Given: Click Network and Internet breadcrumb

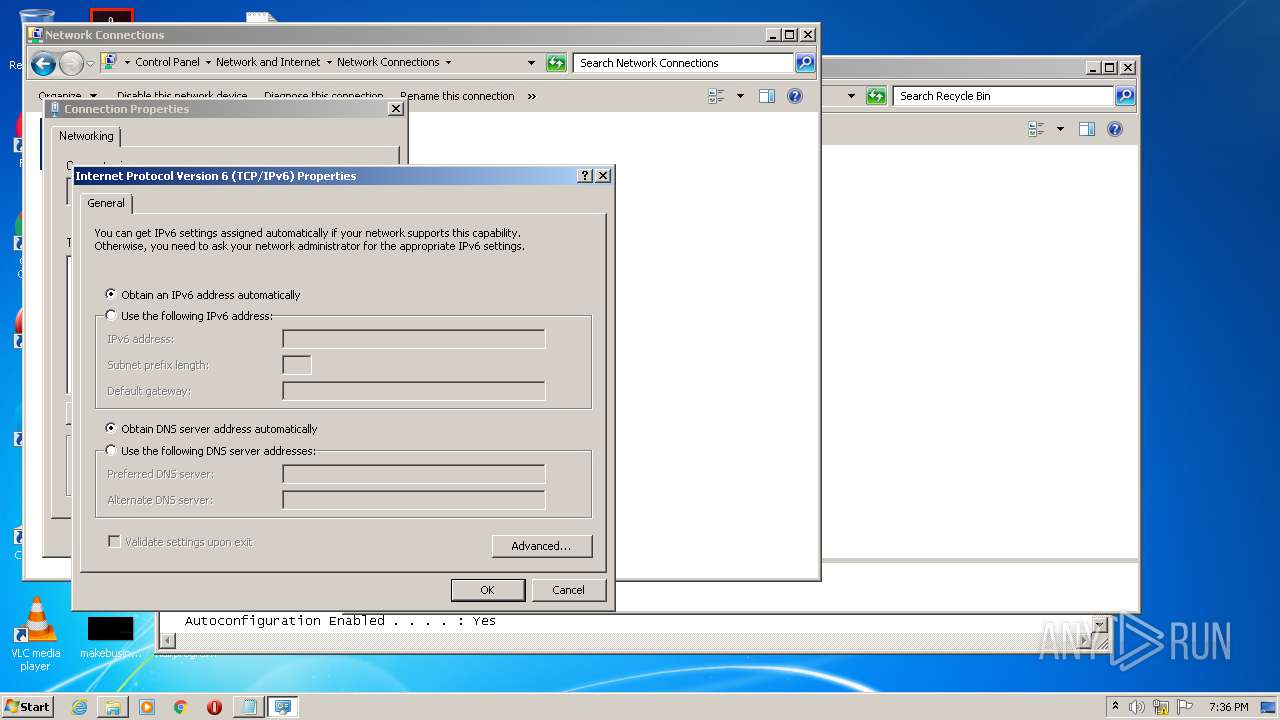Looking at the screenshot, I should [268, 62].
